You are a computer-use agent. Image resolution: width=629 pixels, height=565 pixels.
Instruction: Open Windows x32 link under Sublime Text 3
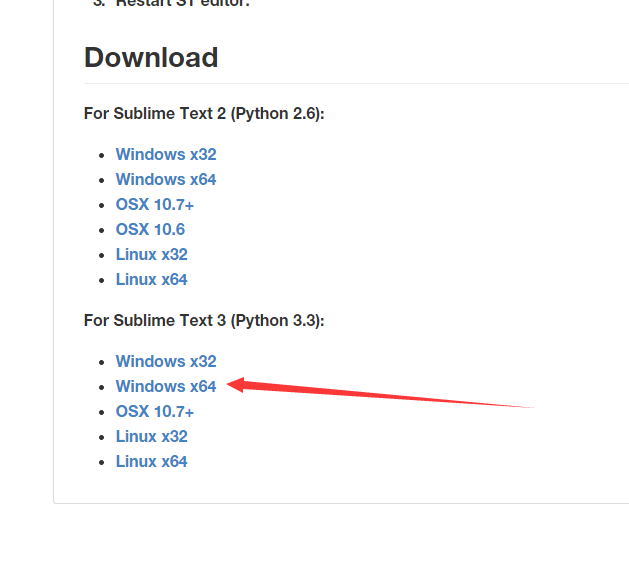point(166,362)
